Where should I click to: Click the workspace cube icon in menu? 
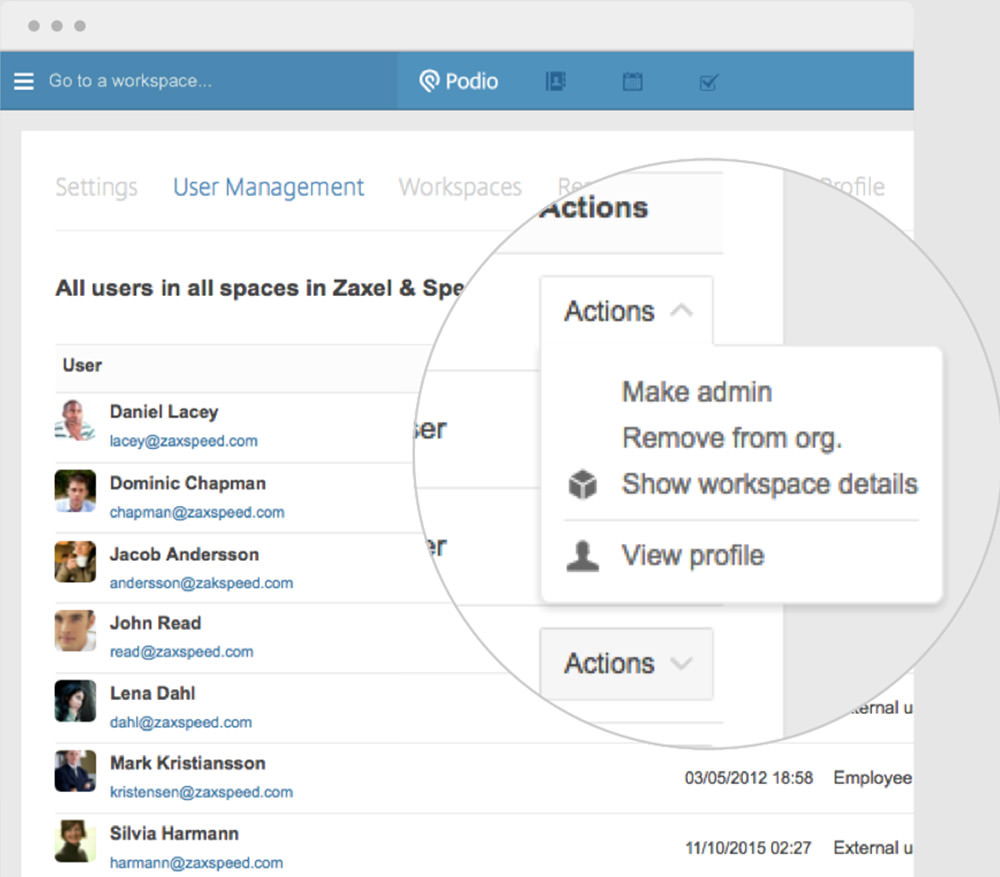pos(582,484)
